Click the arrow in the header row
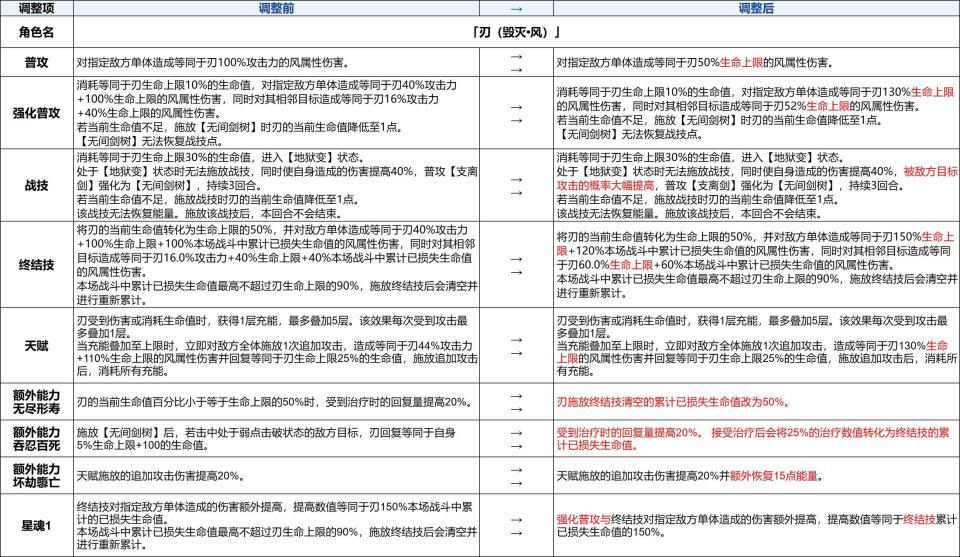The width and height of the screenshot is (960, 557). [x=516, y=9]
